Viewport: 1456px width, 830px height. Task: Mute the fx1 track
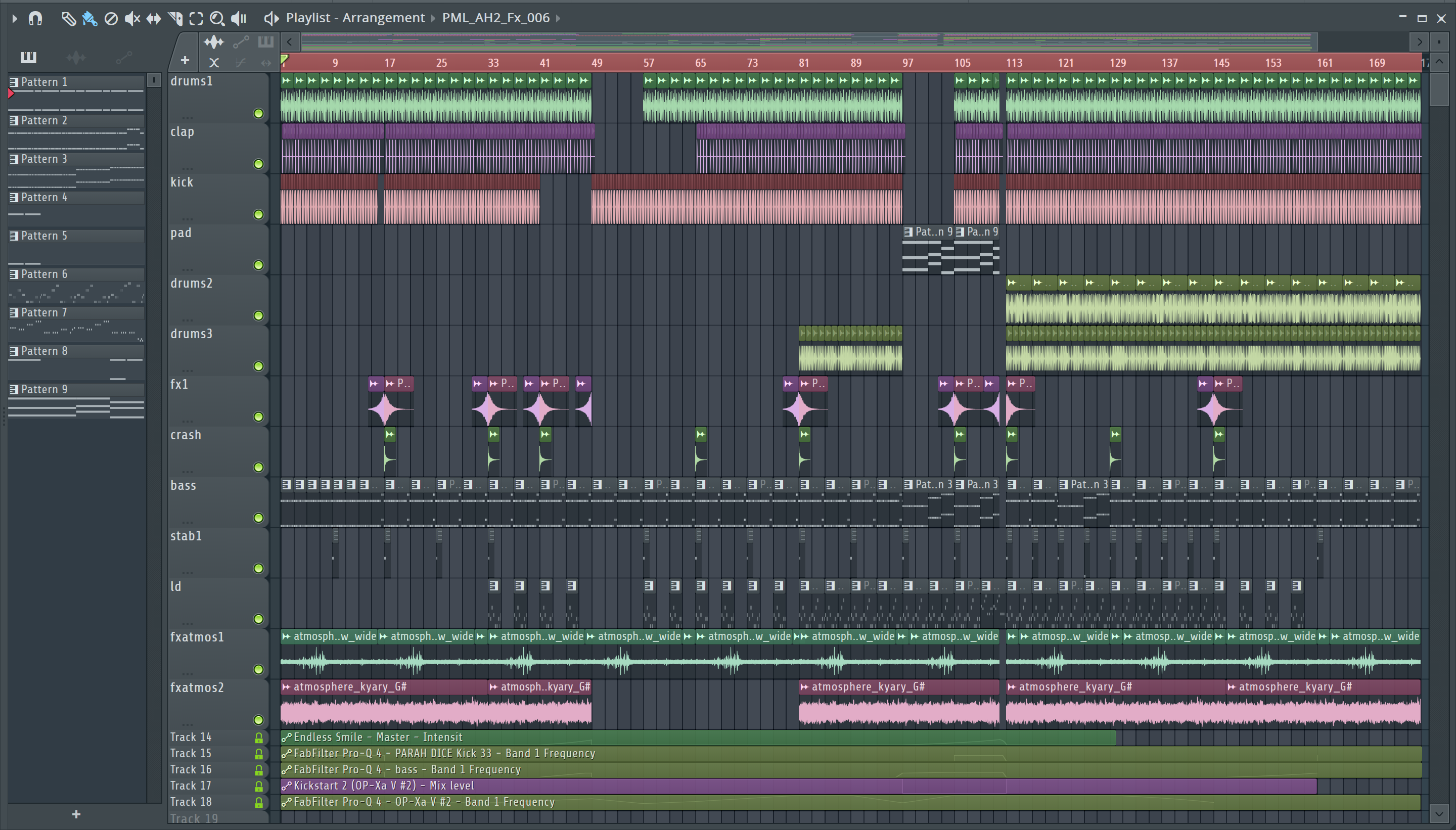click(x=258, y=417)
